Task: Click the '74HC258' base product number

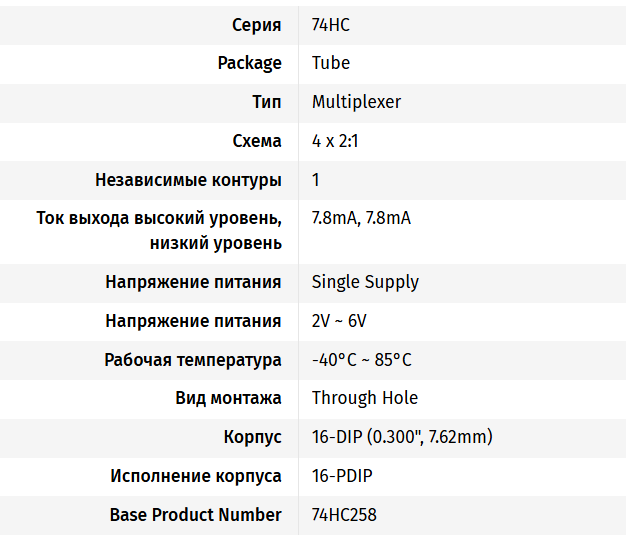Action: click(344, 515)
